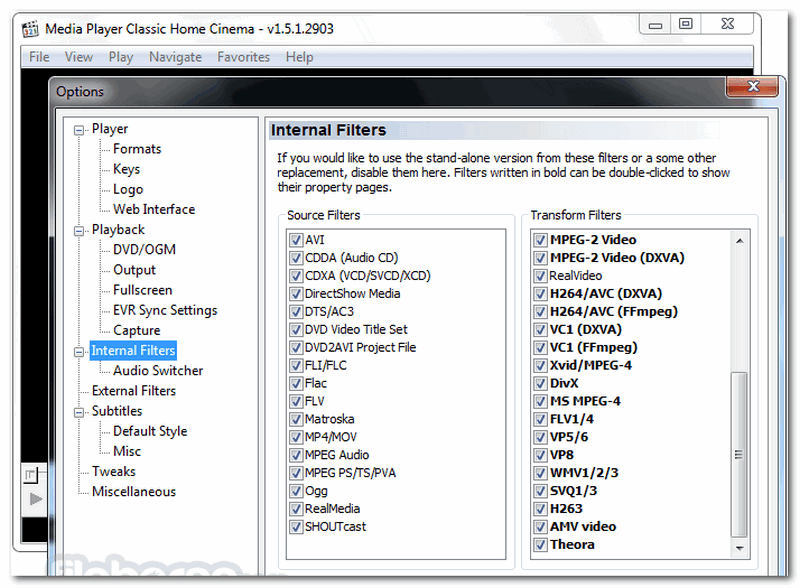The image size is (800, 588).
Task: Open the Favorites menu
Action: pyautogui.click(x=243, y=57)
